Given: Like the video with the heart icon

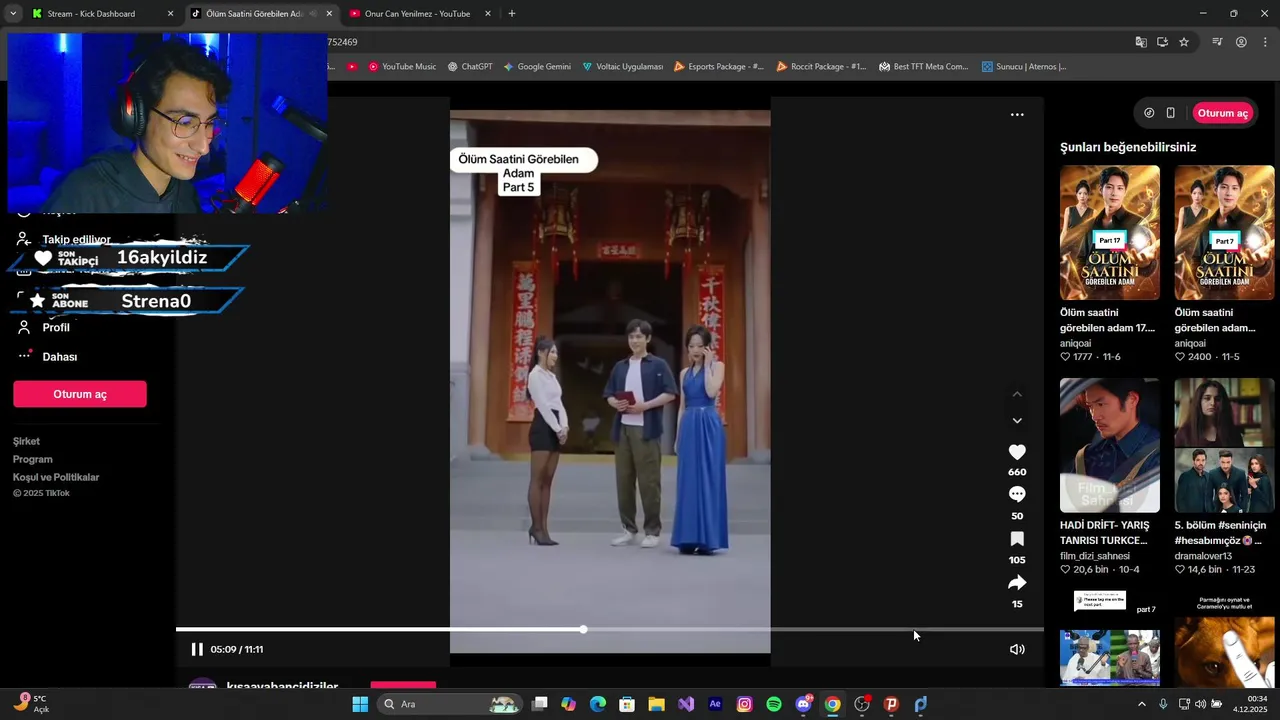Looking at the screenshot, I should [x=1017, y=452].
